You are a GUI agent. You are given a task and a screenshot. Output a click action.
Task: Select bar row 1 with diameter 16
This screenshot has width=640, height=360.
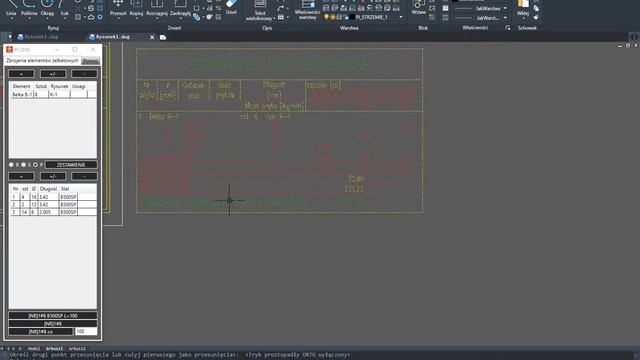click(x=53, y=197)
